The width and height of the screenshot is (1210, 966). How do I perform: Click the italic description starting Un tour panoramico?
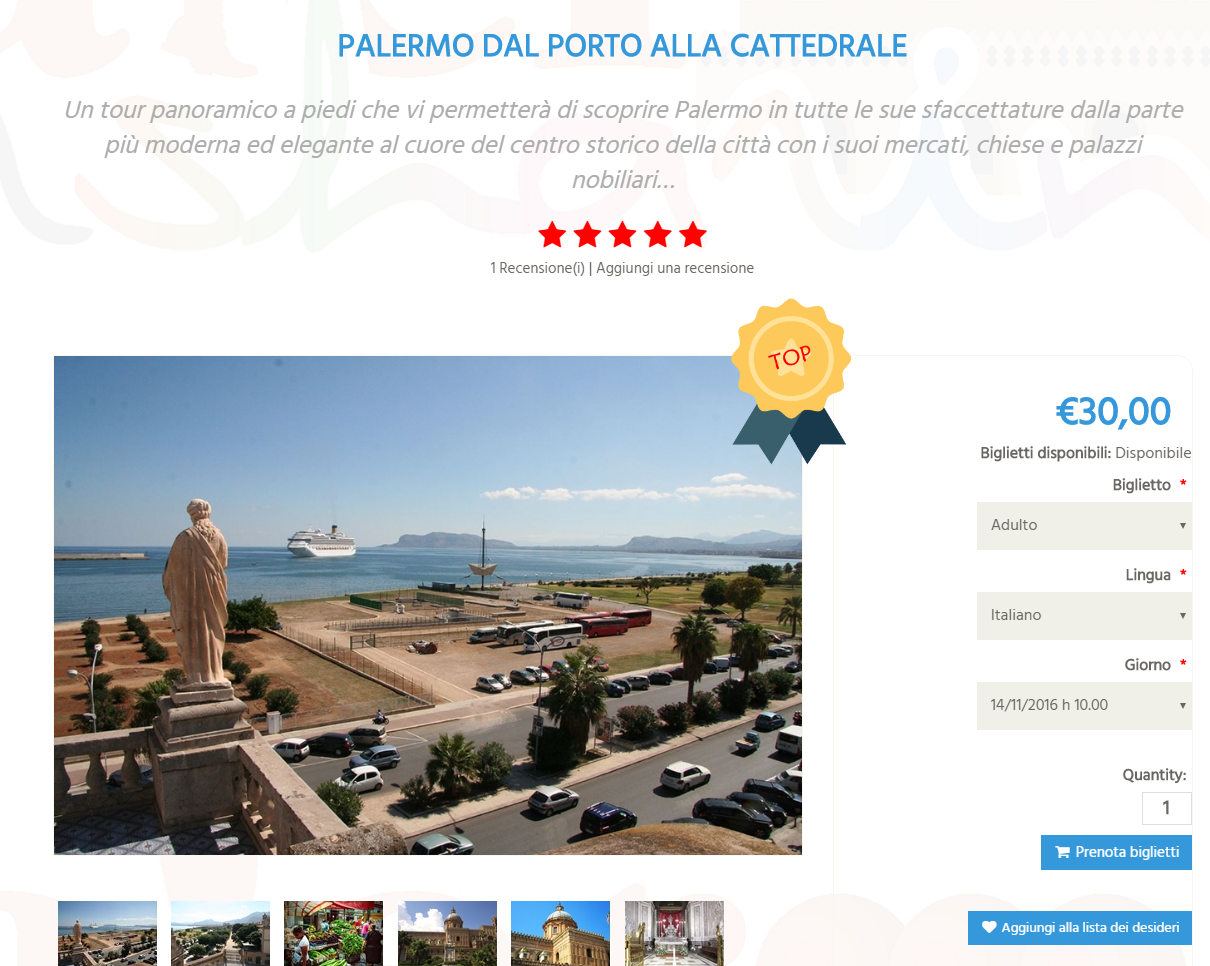[622, 145]
